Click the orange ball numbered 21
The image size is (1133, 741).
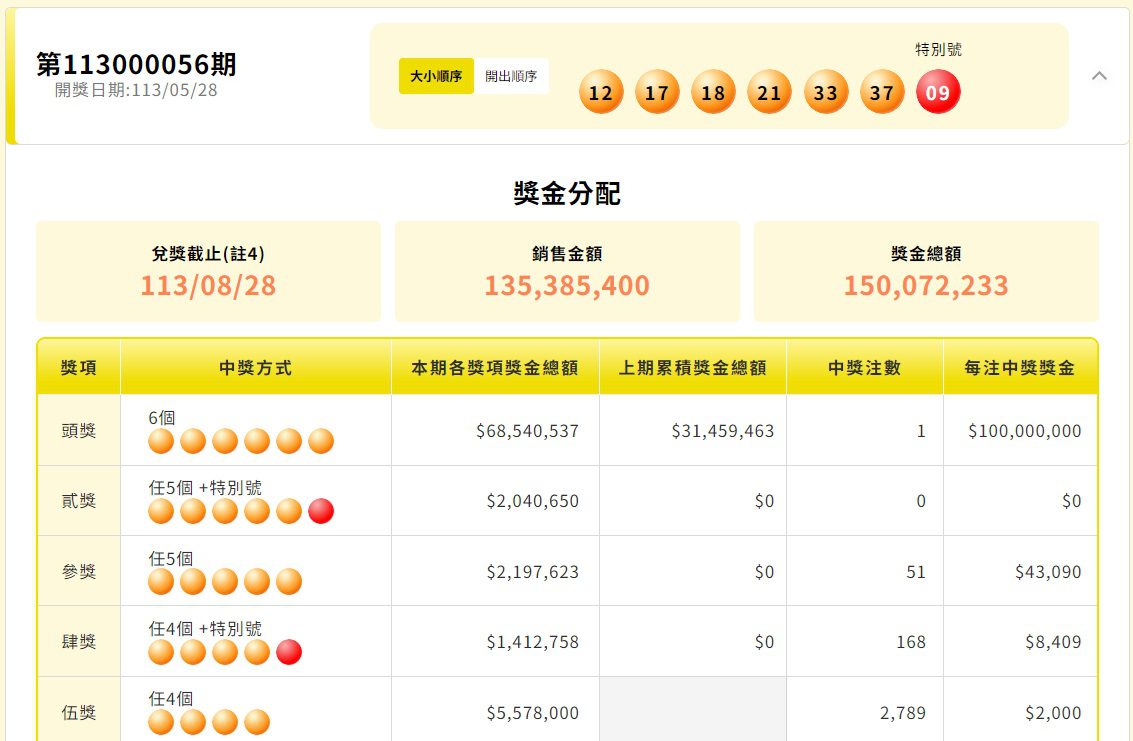[x=769, y=93]
